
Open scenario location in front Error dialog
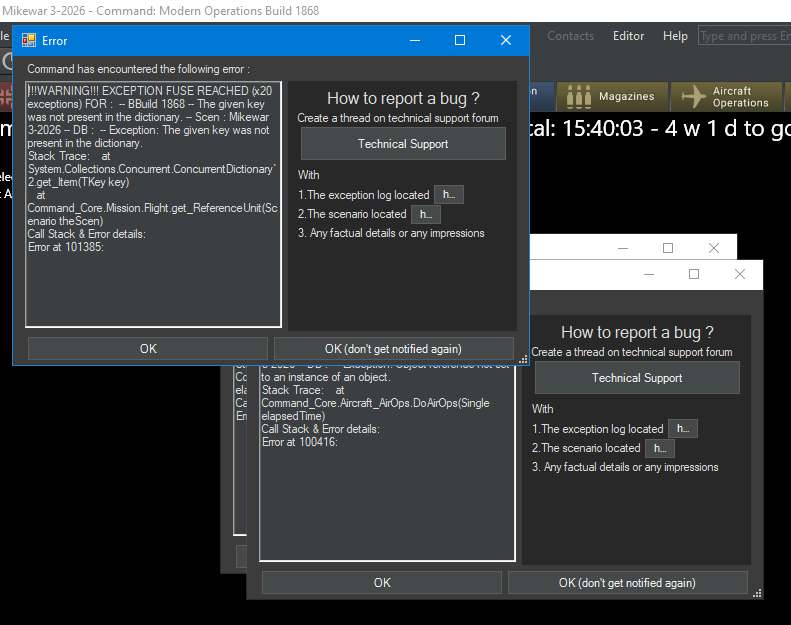pyautogui.click(x=426, y=214)
